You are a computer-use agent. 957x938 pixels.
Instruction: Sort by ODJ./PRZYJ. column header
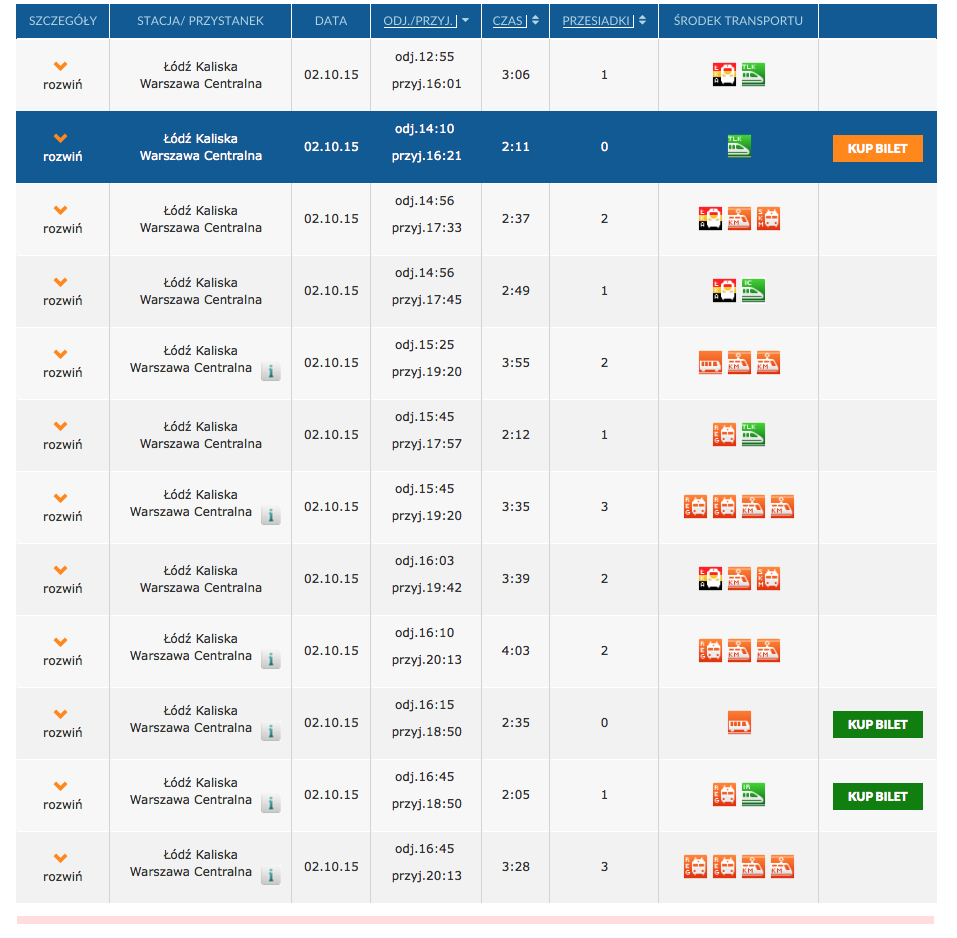[x=420, y=20]
